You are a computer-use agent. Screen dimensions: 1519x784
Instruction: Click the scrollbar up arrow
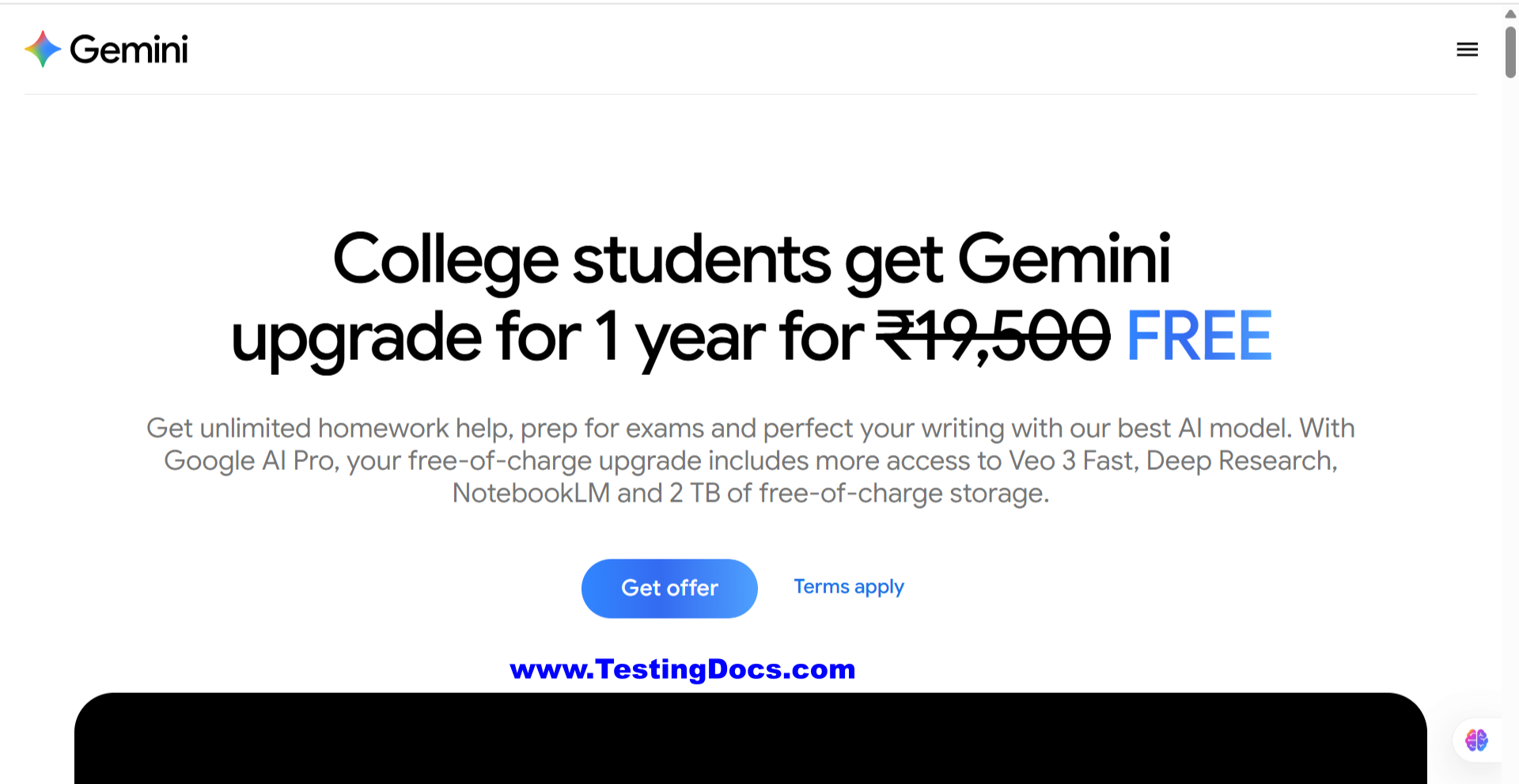tap(1510, 13)
